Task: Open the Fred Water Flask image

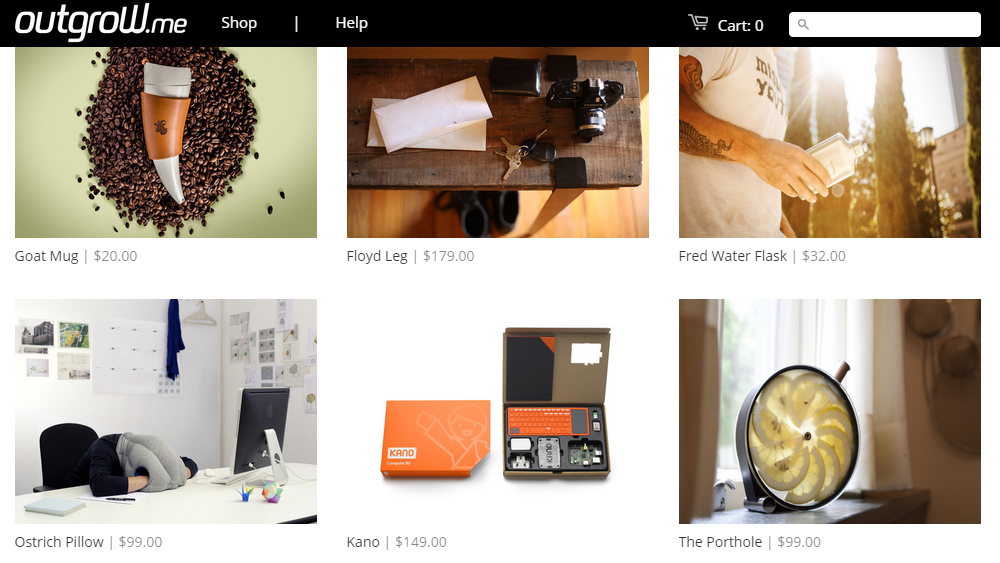Action: 830,142
